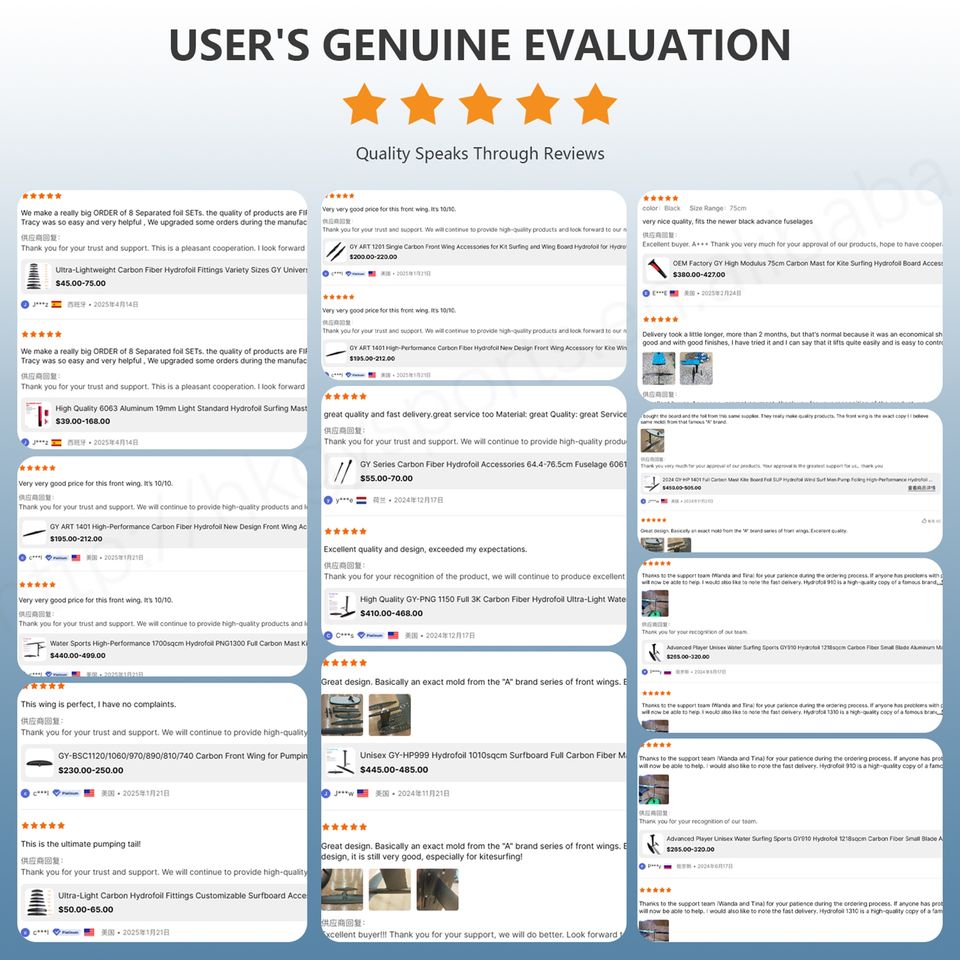The image size is (960, 960).
Task: Click the C***s reviewer avatar
Action: 328,636
